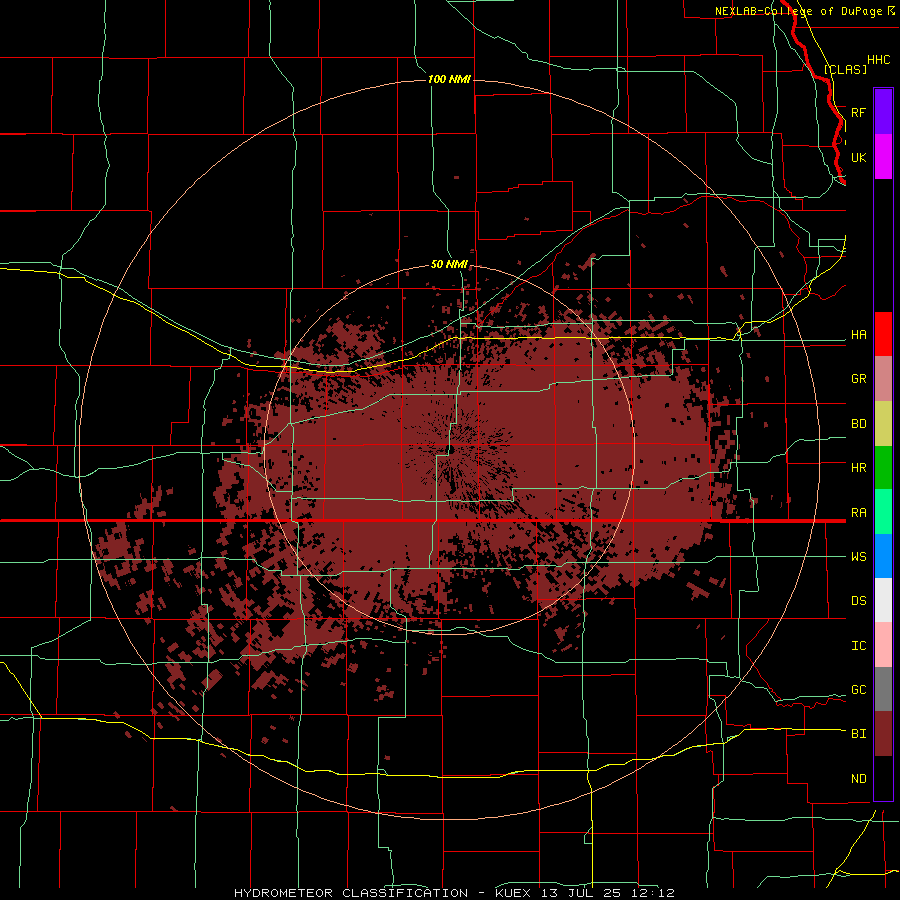Viewport: 900px width, 900px height.
Task: Click the HHC product code label
Action: 878,60
